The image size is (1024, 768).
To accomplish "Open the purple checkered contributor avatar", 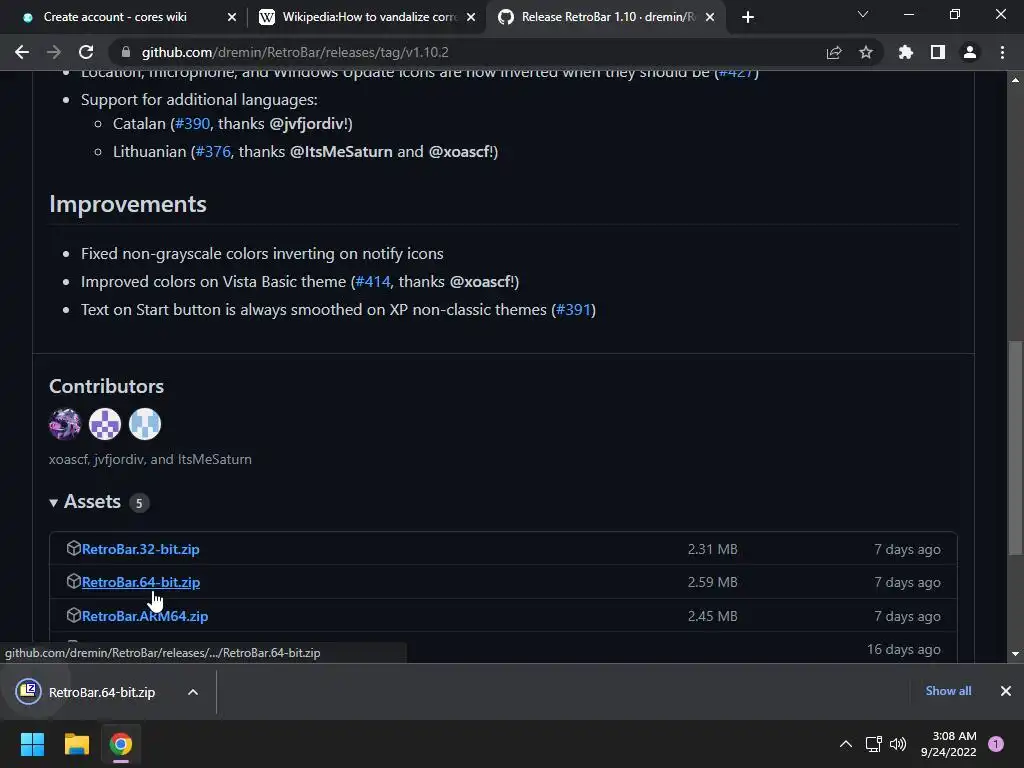I will 105,424.
